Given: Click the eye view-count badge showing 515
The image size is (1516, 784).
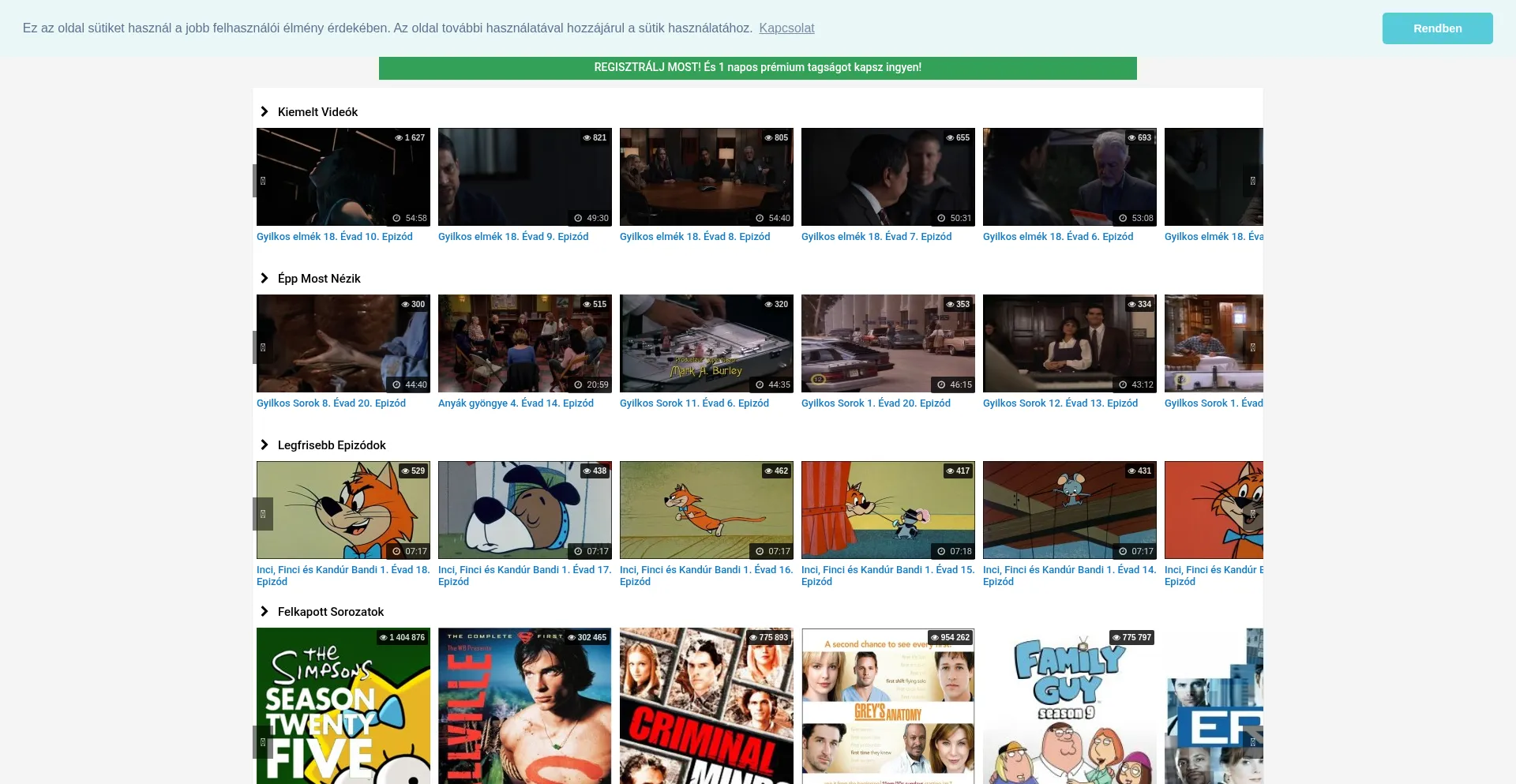Looking at the screenshot, I should 595,304.
